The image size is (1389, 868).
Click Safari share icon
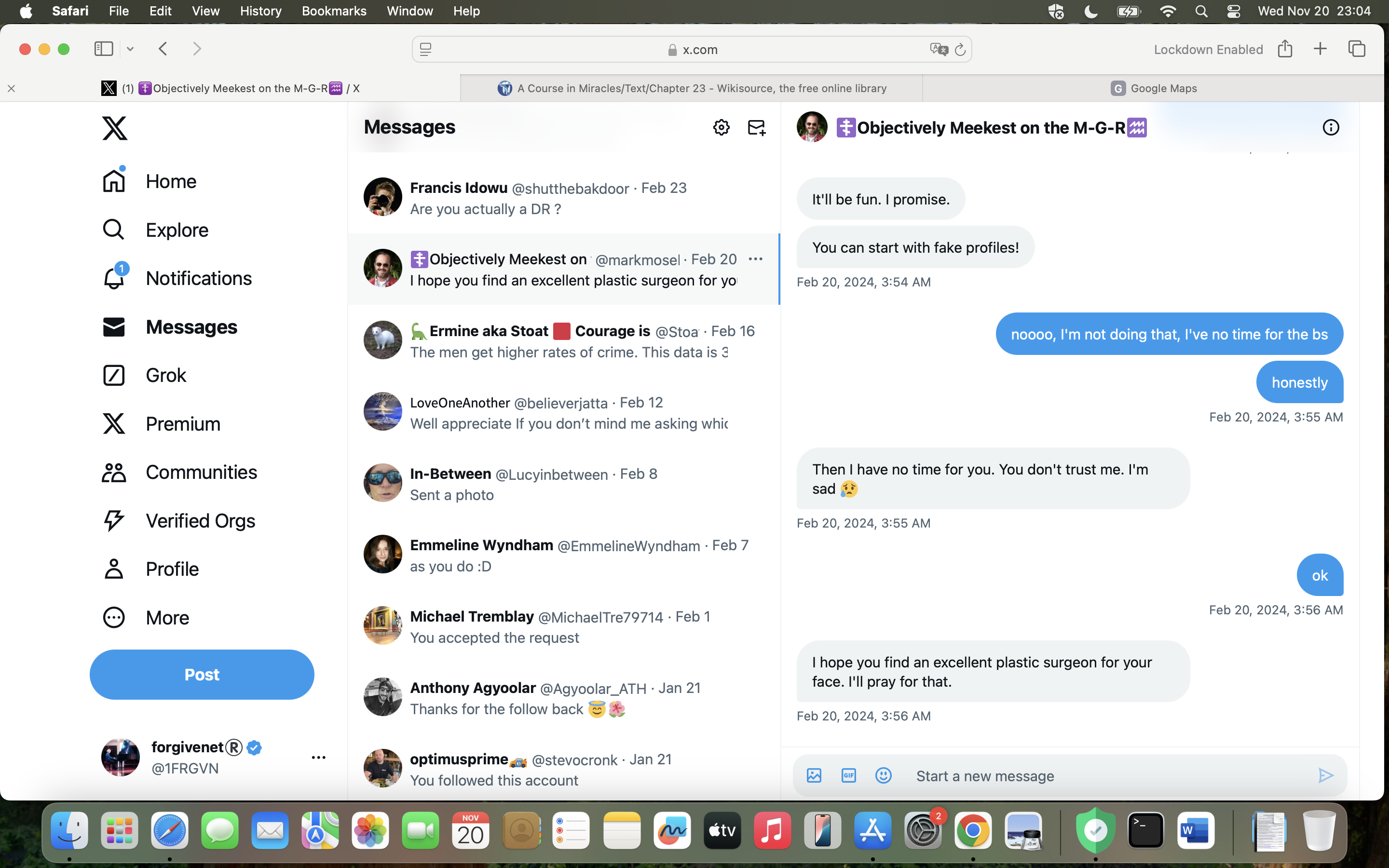coord(1285,49)
